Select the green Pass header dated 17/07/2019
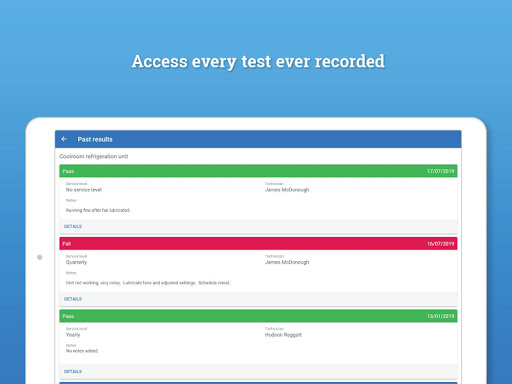 click(x=258, y=171)
